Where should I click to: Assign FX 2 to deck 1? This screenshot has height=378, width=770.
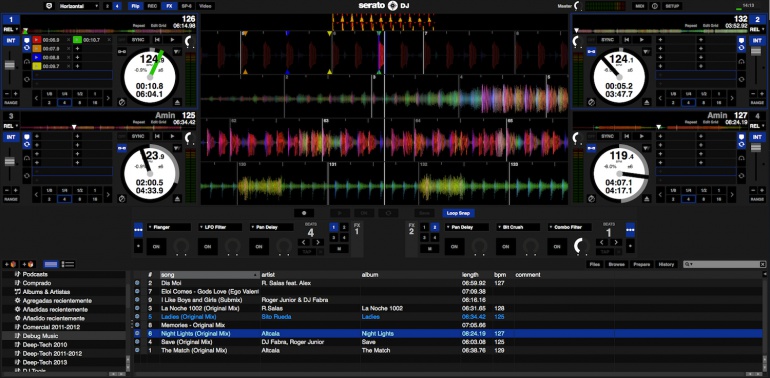point(424,227)
